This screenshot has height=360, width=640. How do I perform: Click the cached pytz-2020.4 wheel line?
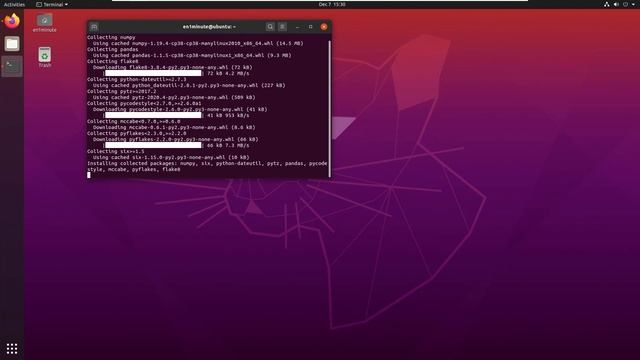174,97
